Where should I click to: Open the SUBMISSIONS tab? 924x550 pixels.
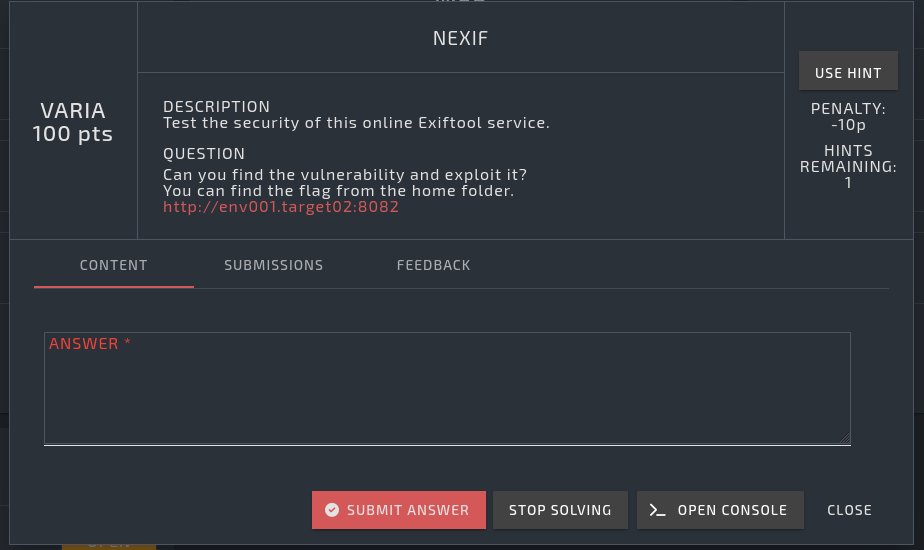(x=274, y=266)
